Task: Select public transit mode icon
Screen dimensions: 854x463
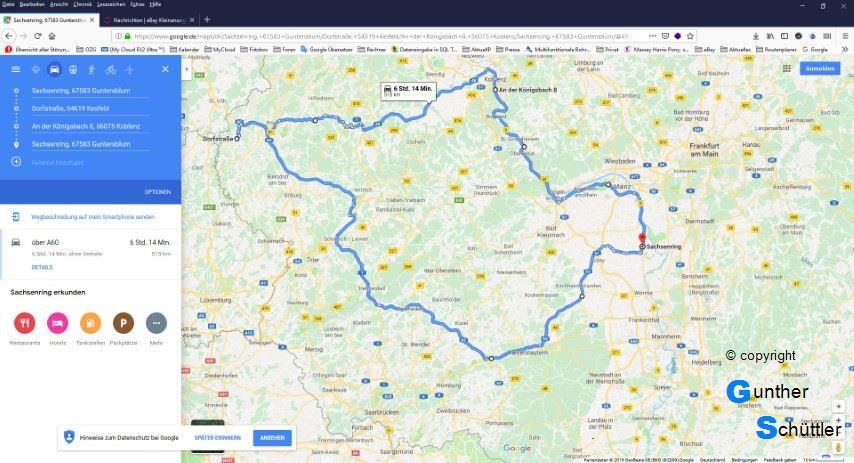Action: tap(73, 70)
